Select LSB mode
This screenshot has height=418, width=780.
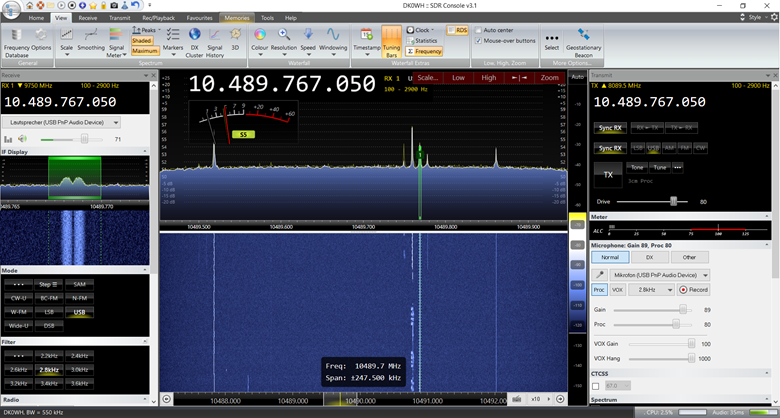tap(49, 312)
